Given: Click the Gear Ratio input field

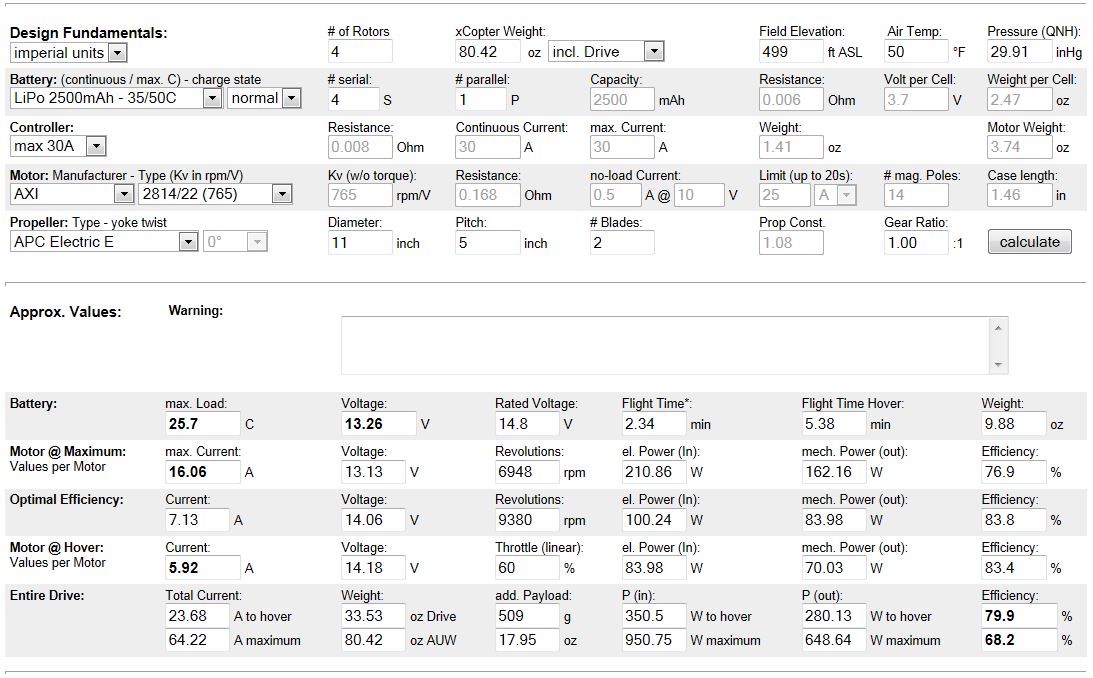Looking at the screenshot, I should [x=915, y=242].
